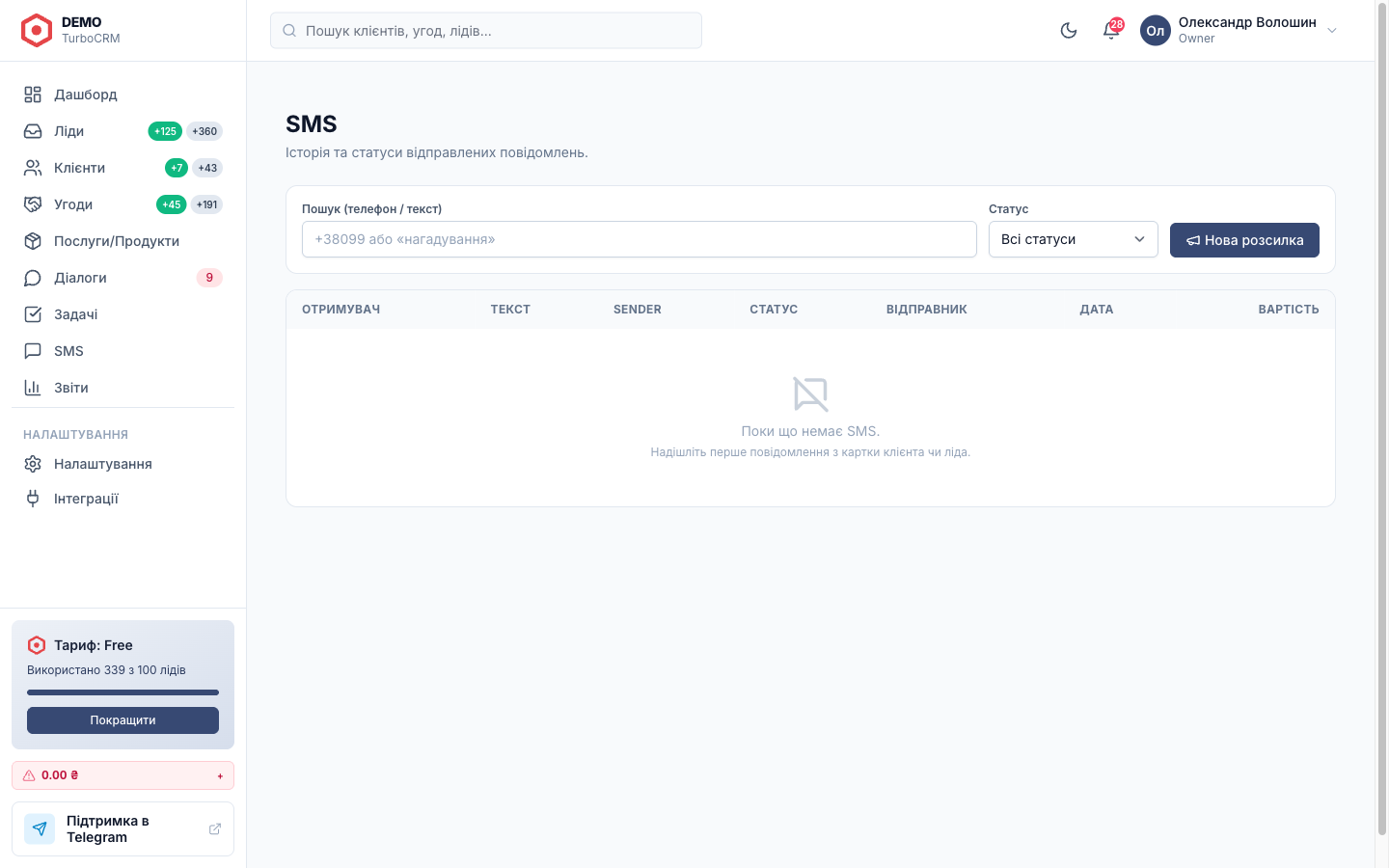Image resolution: width=1389 pixels, height=868 pixels.
Task: Select Послуги/Продукти menu item
Action: (123, 241)
